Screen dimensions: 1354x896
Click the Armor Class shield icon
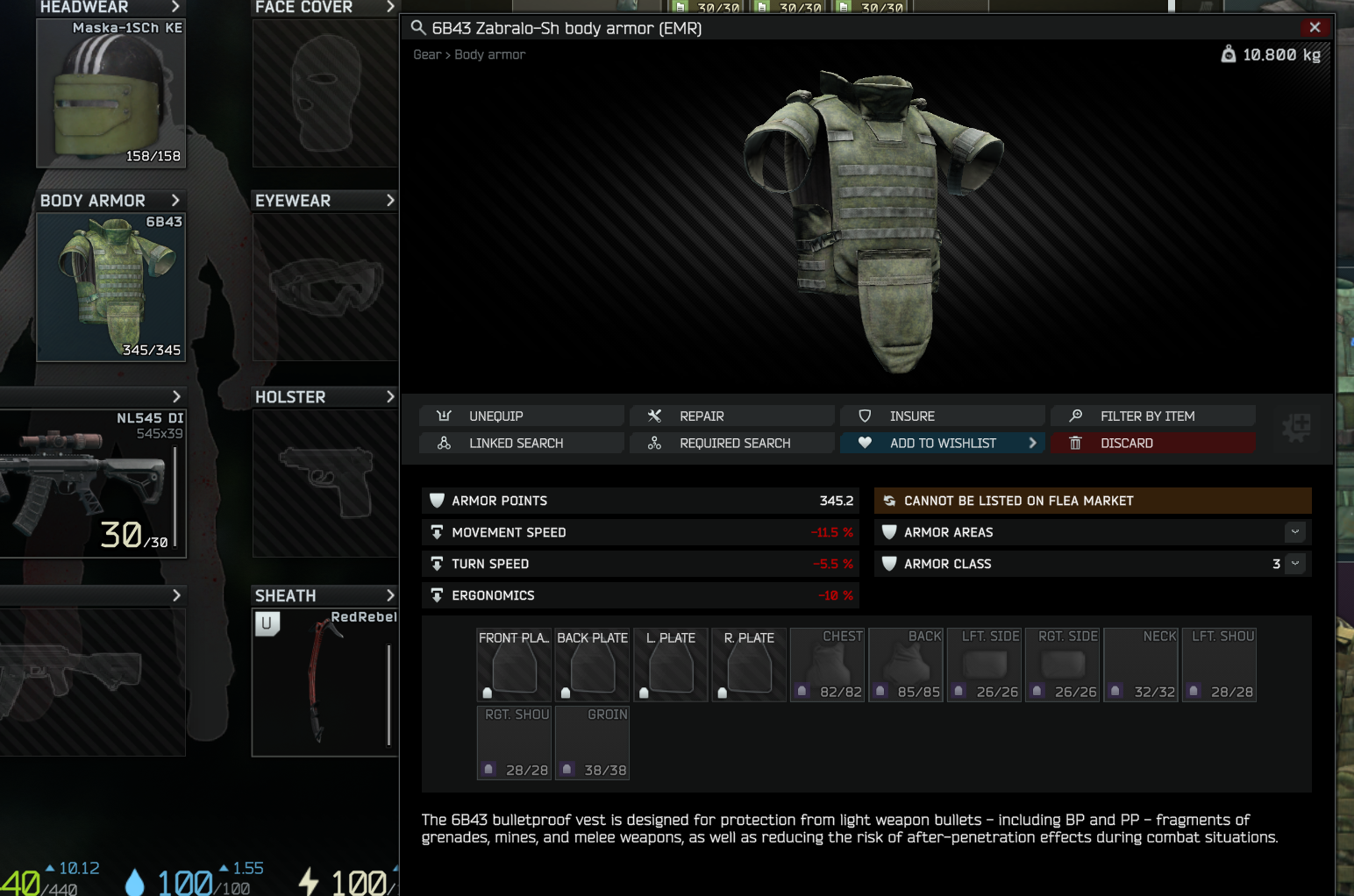(x=889, y=564)
